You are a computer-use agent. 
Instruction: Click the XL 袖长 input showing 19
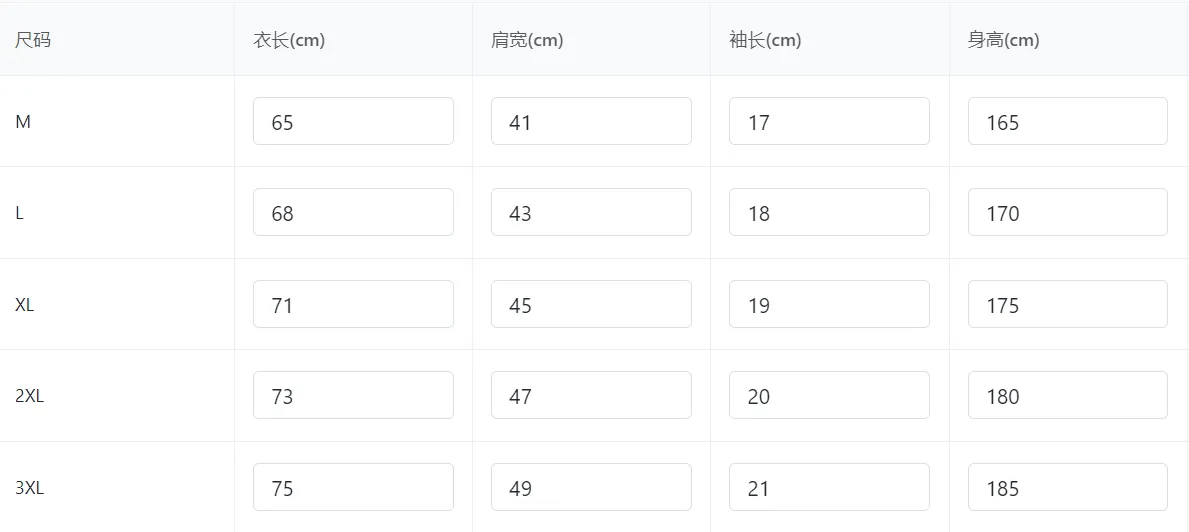[x=829, y=304]
